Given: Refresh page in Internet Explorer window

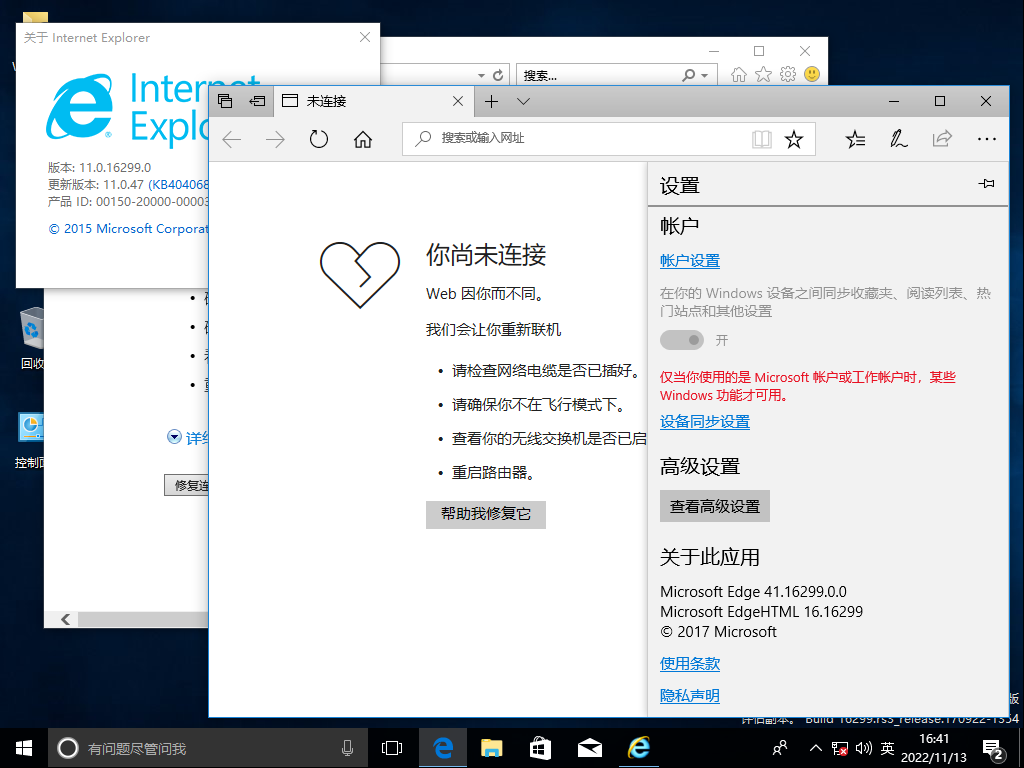Looking at the screenshot, I should click(x=498, y=75).
